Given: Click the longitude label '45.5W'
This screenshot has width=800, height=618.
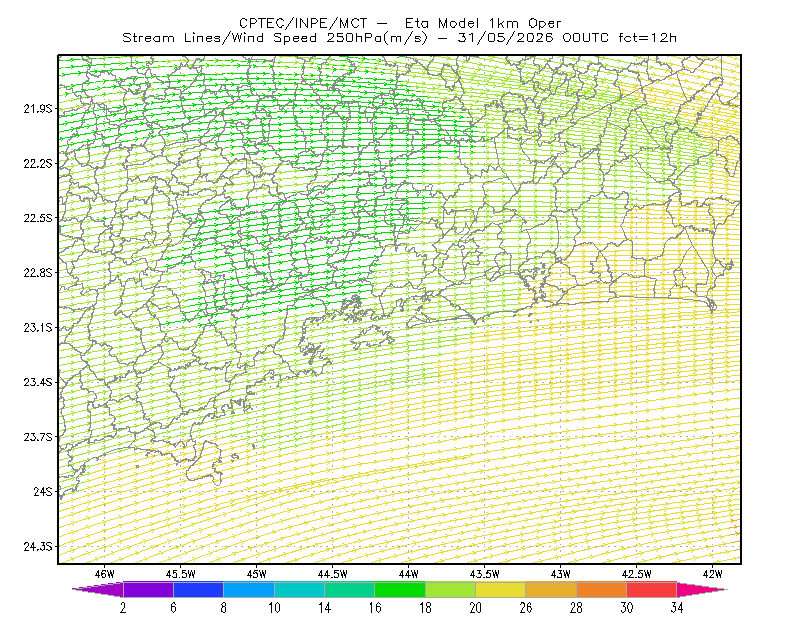Looking at the screenshot, I should 181,574.
